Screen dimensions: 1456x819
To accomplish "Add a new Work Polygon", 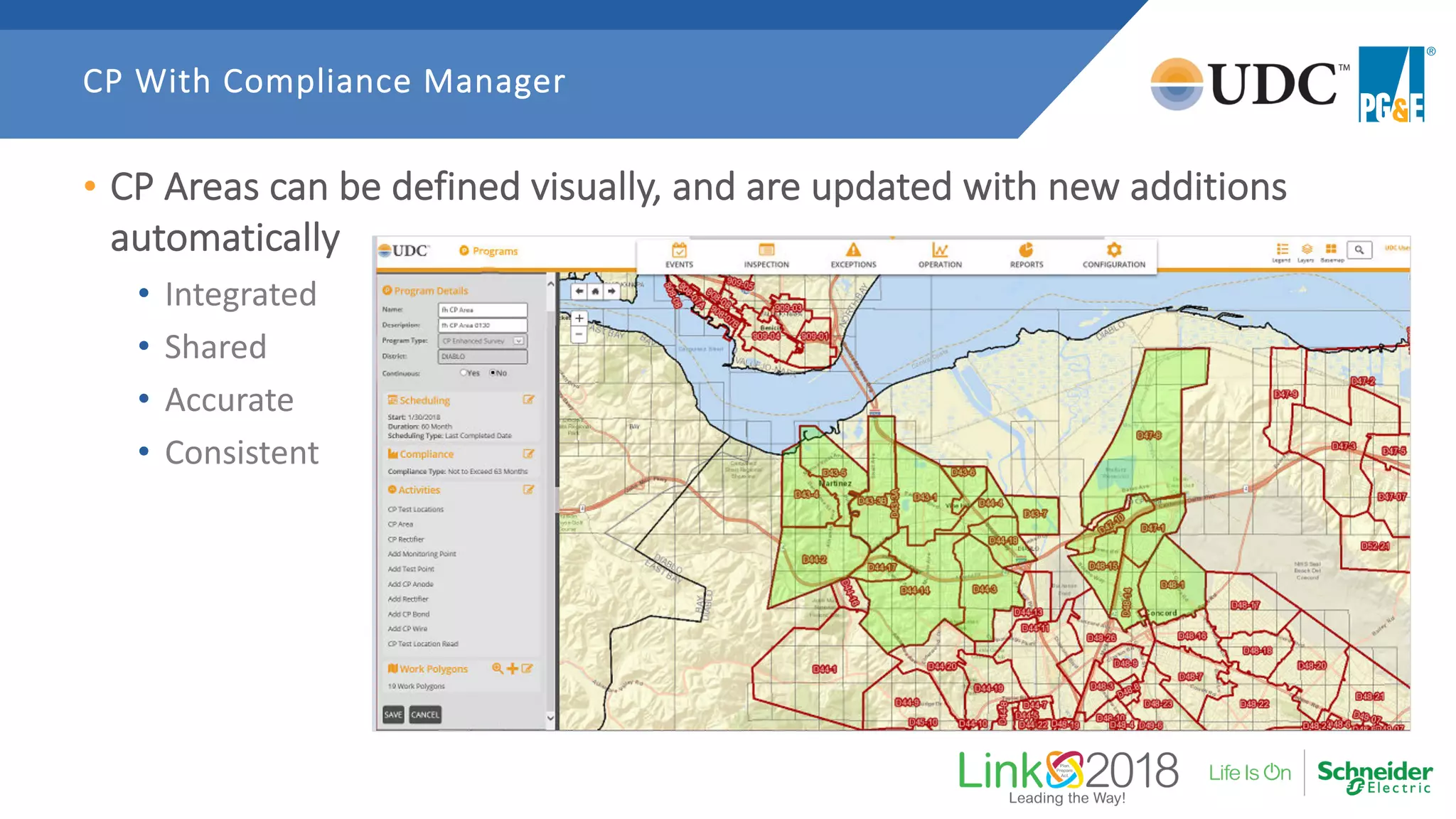I will tap(512, 668).
